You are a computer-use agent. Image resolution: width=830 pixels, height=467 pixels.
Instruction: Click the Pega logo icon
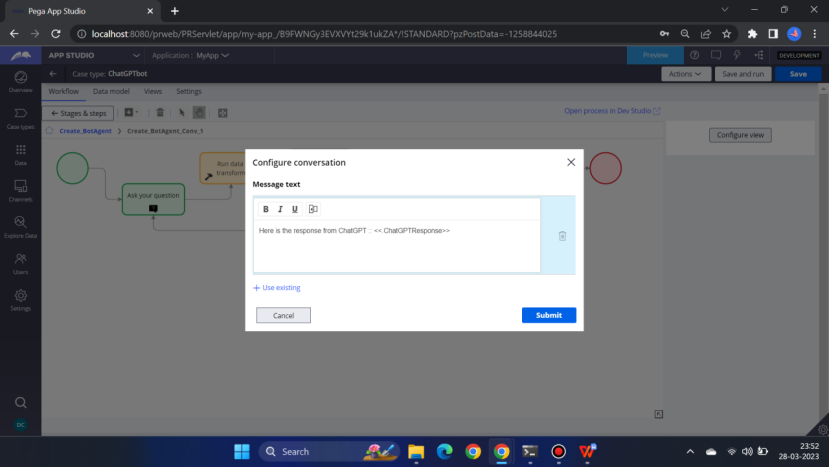(21, 55)
